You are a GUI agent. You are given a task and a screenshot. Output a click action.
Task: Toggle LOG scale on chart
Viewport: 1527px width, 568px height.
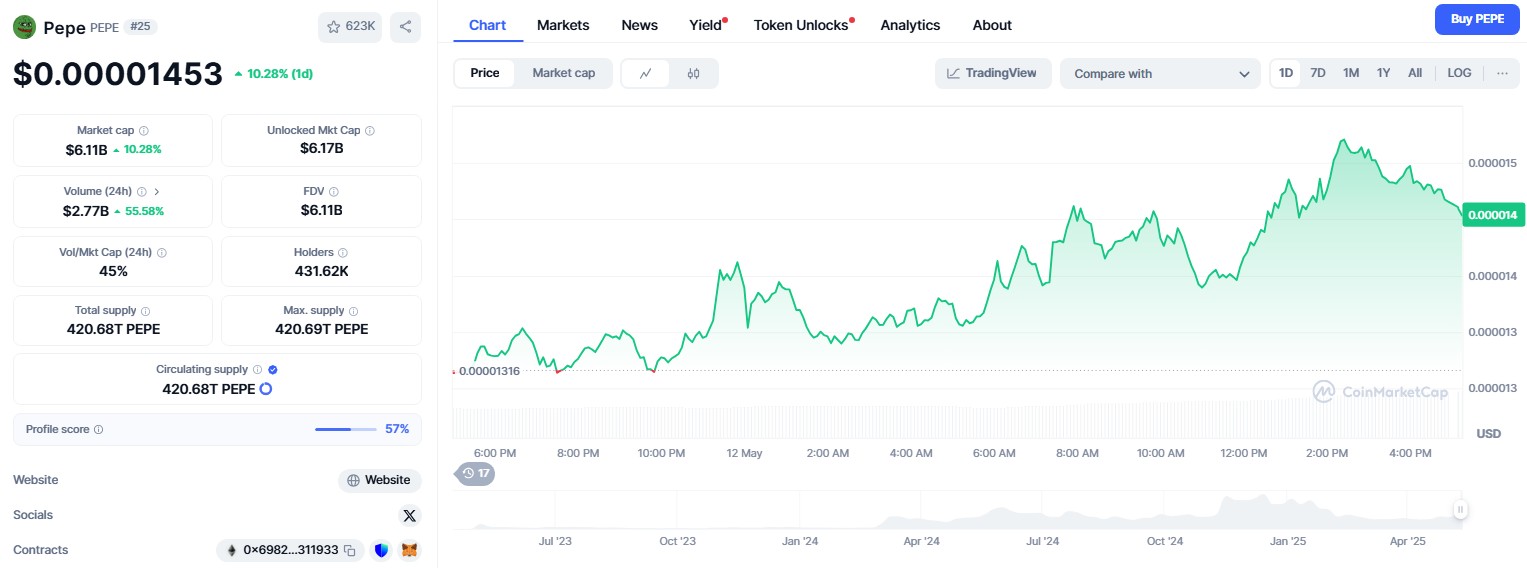pyautogui.click(x=1459, y=73)
